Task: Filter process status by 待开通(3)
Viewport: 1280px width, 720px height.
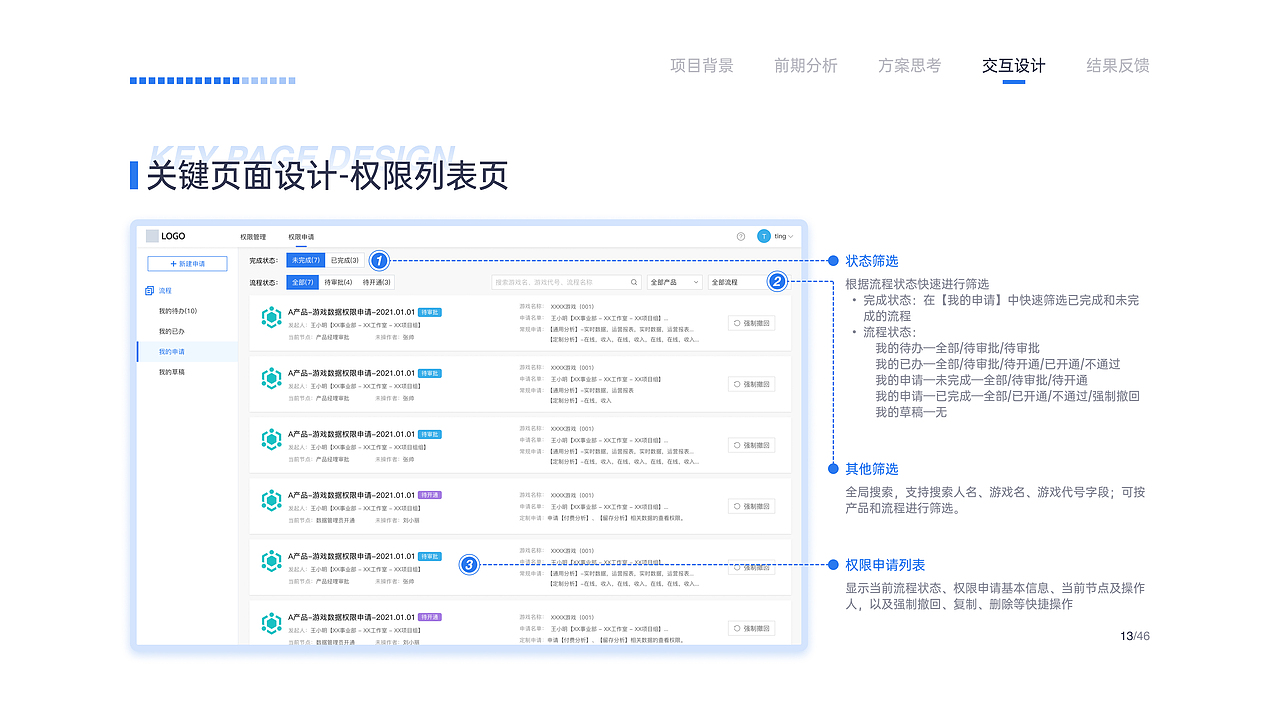Action: [x=377, y=283]
